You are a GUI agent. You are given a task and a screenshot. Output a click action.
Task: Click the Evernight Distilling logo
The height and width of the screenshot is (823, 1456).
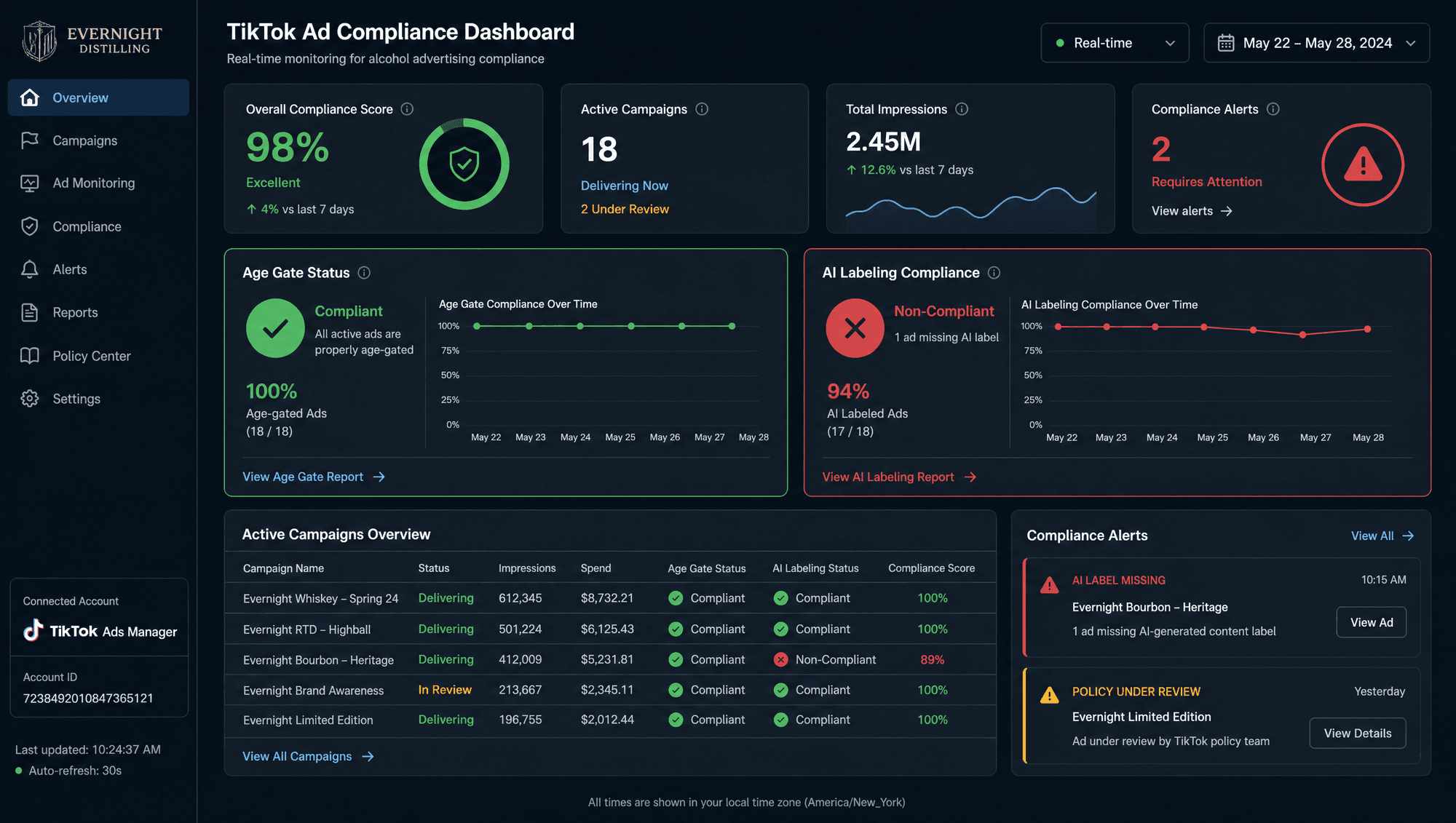point(92,41)
